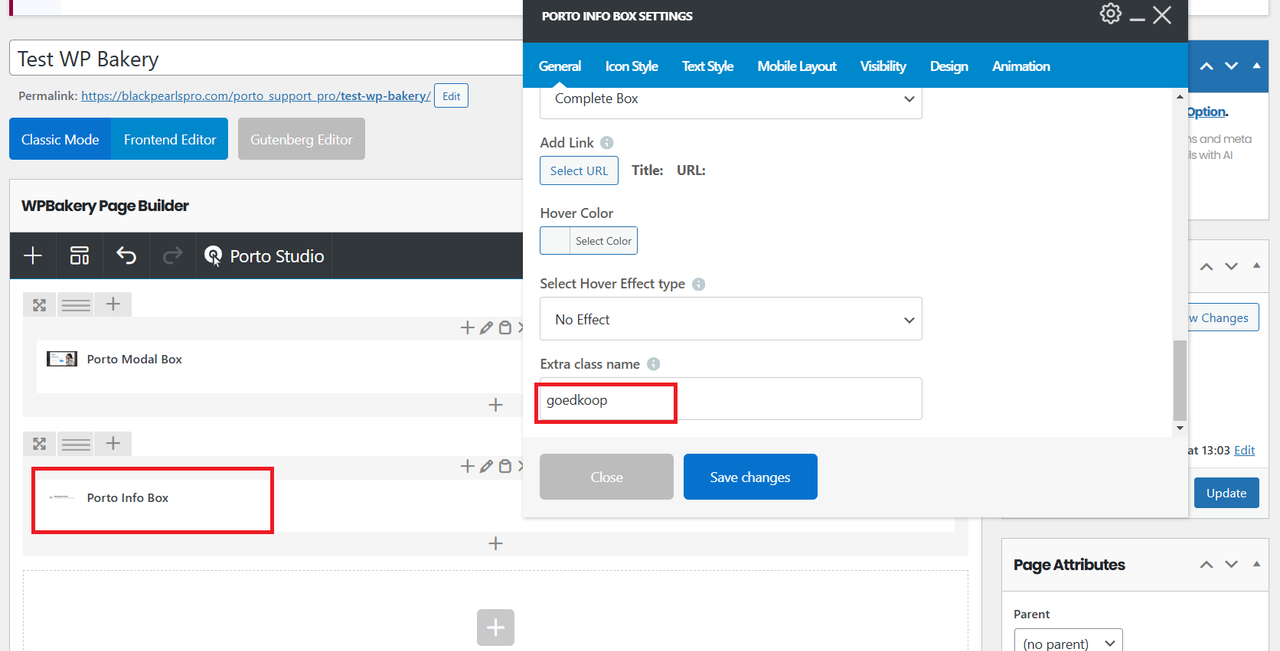This screenshot has height=651, width=1280.
Task: Click the gray Close button in the settings panel
Action: coord(607,477)
